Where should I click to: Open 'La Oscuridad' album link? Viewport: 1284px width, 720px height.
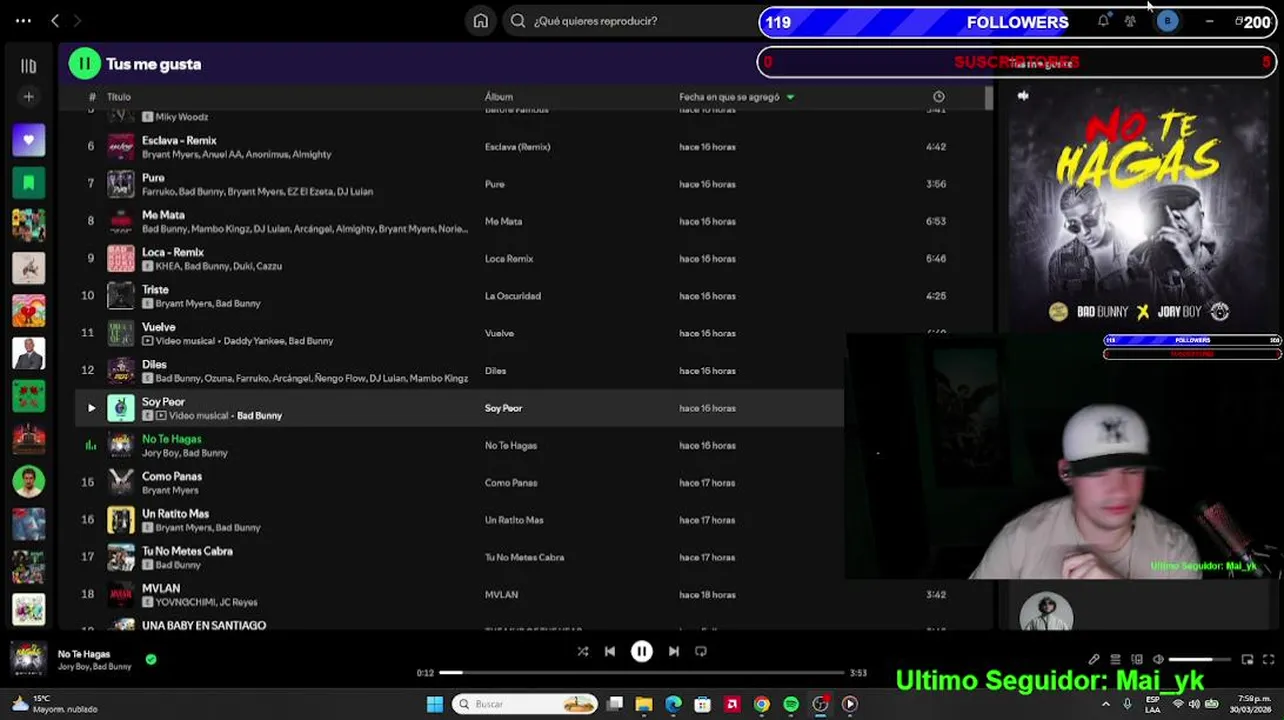click(513, 296)
